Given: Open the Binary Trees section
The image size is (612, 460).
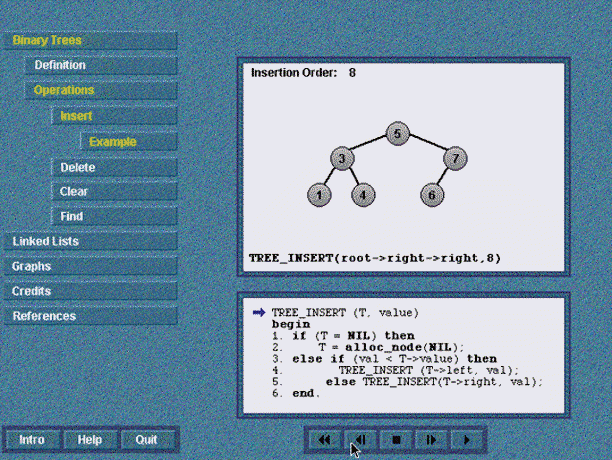Looking at the screenshot, I should [90, 40].
